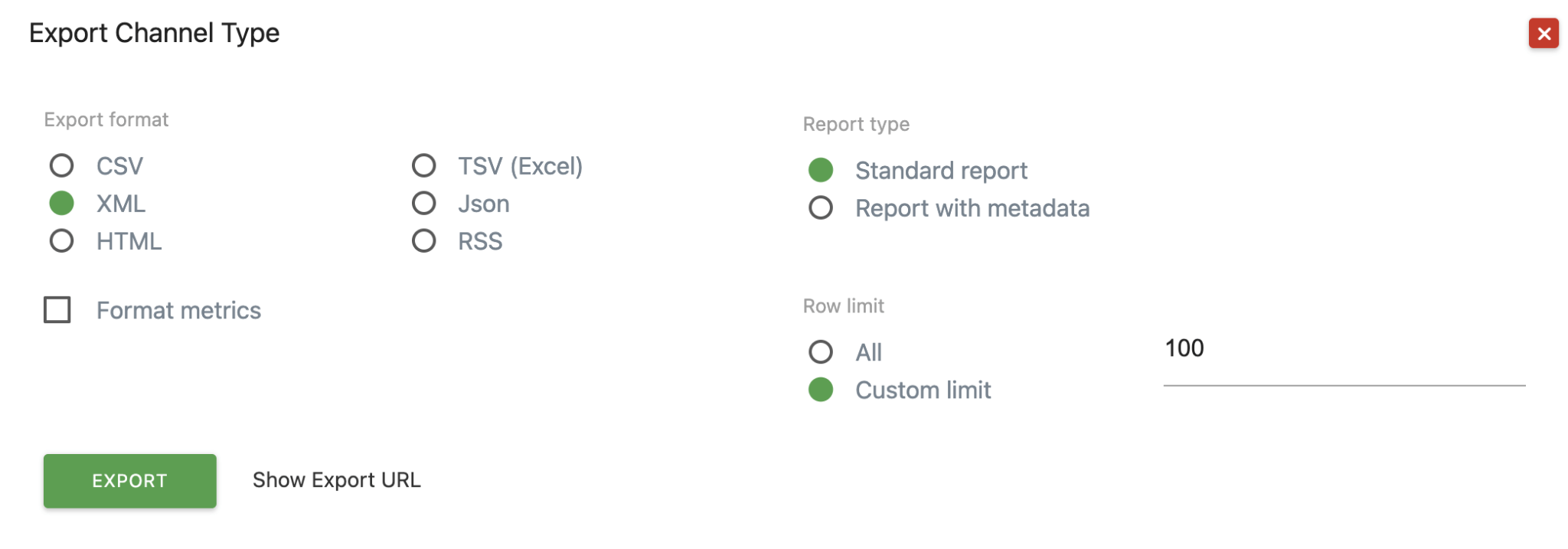Image resolution: width=1568 pixels, height=549 pixels.
Task: Click the TSV (Excel) label text
Action: click(x=520, y=165)
